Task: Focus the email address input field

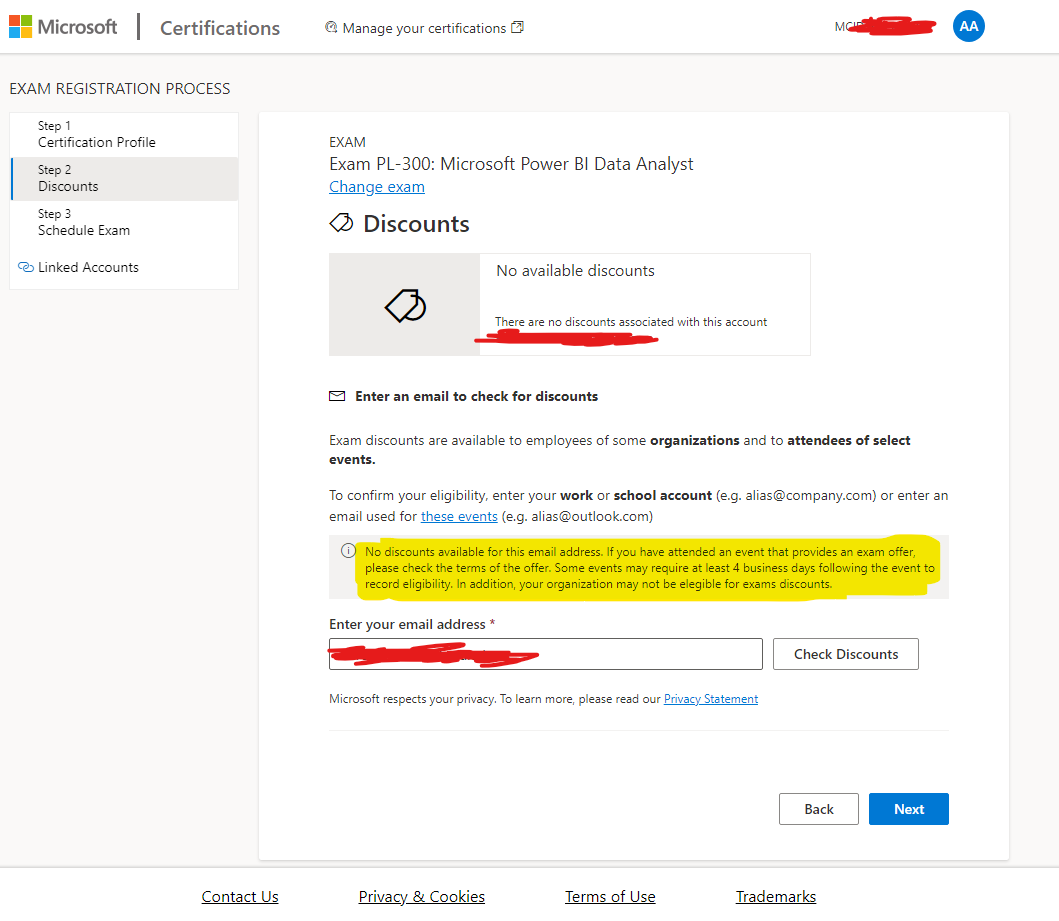Action: click(x=546, y=654)
